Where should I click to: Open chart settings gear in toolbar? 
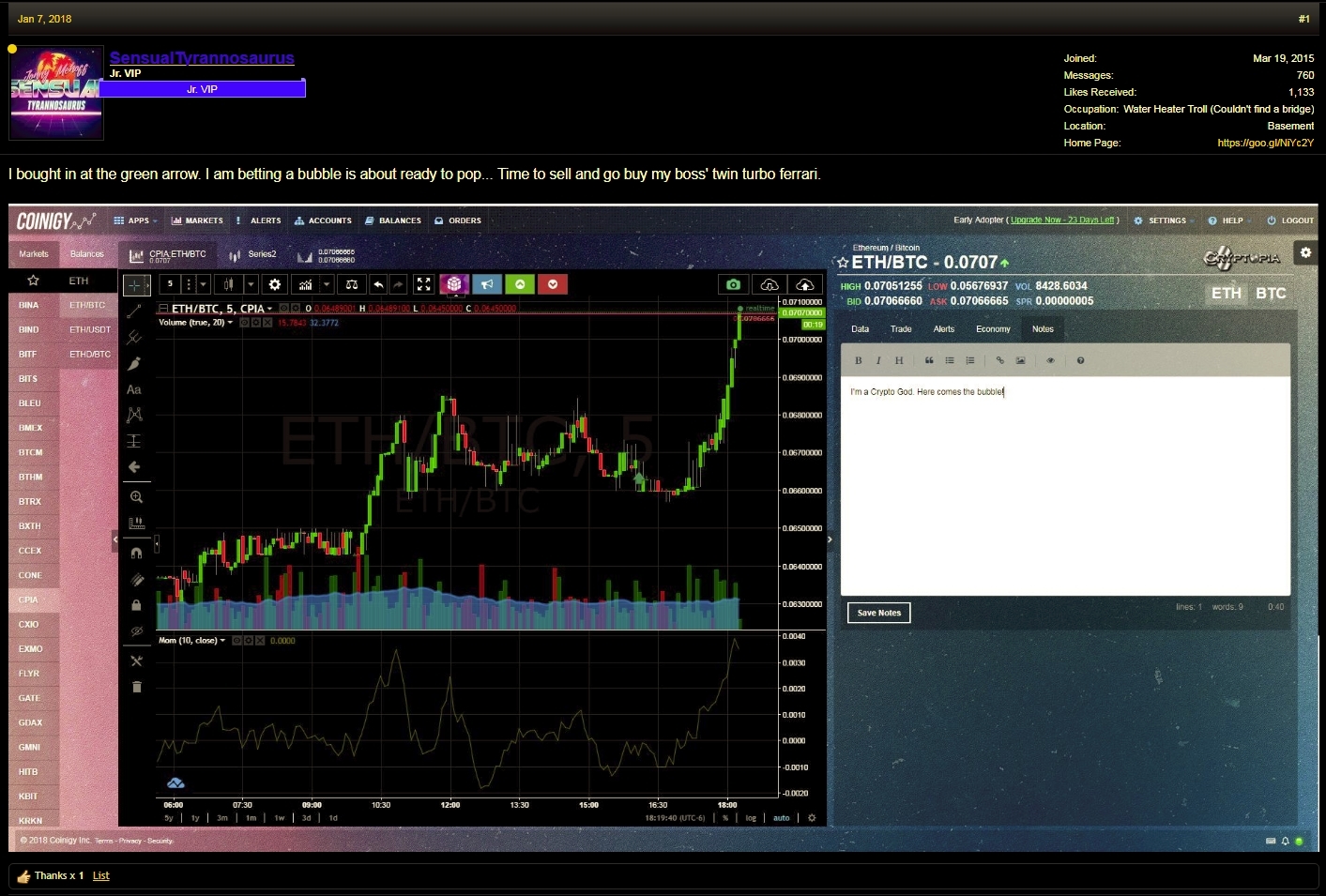pyautogui.click(x=275, y=284)
